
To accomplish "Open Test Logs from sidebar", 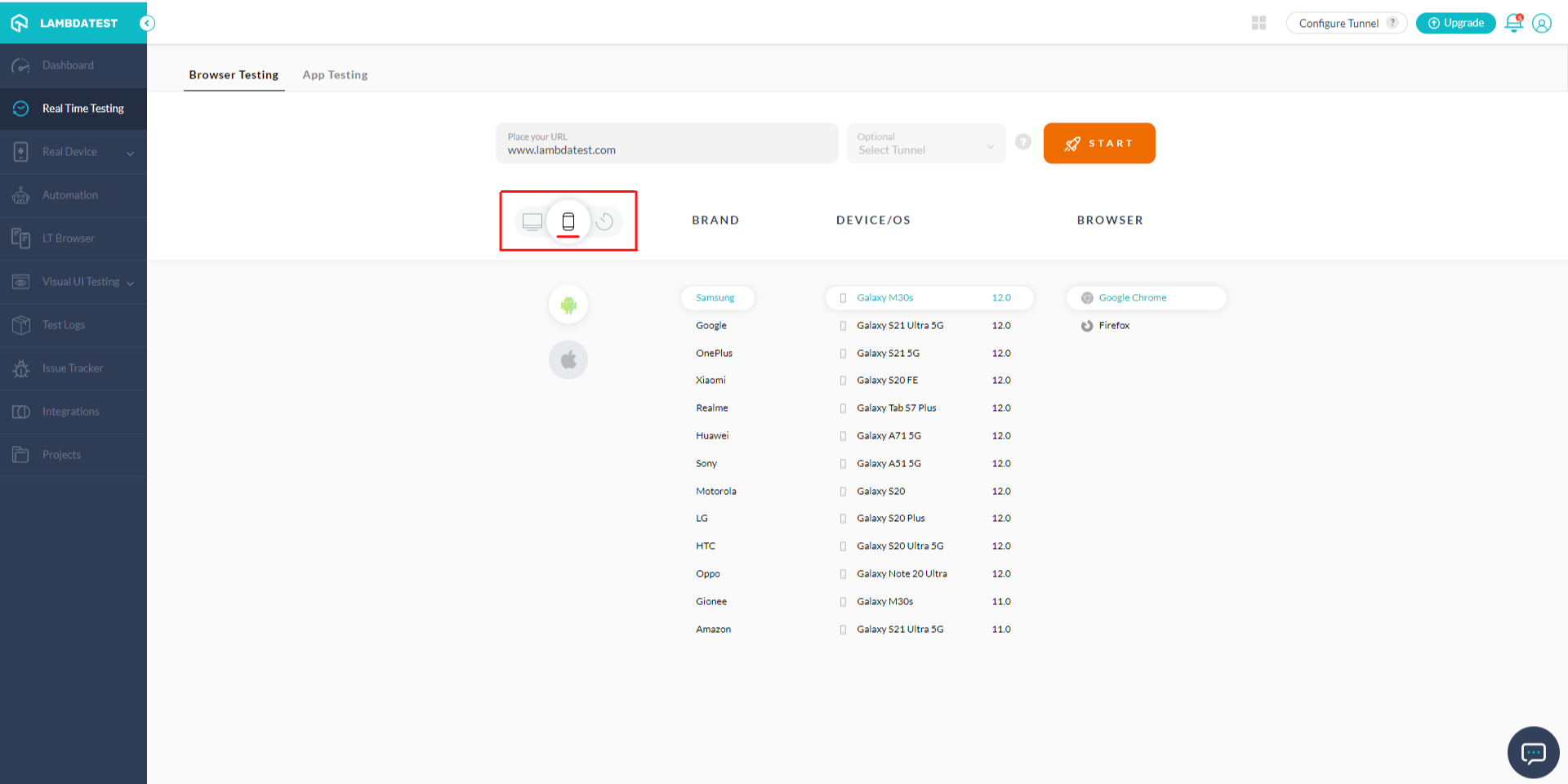I will coord(64,325).
